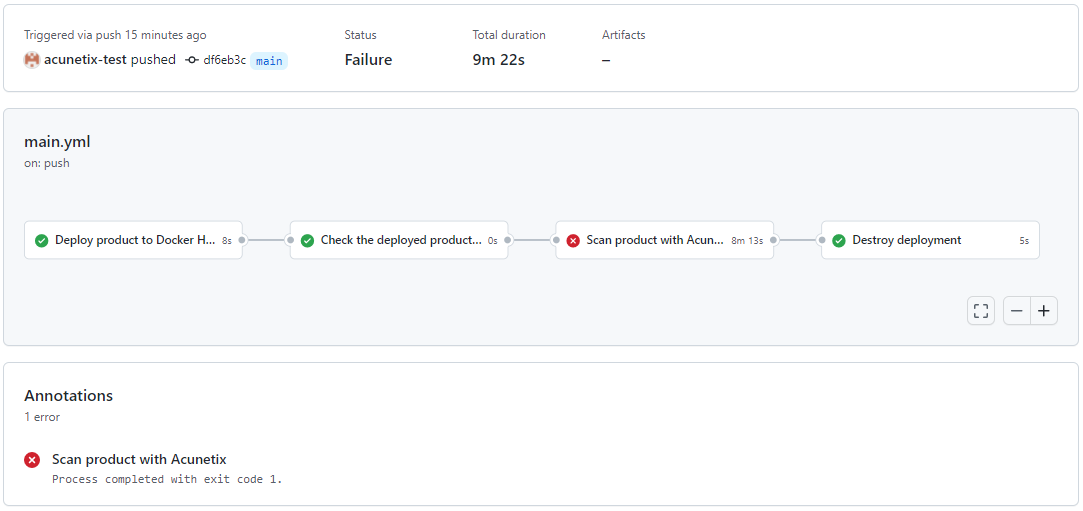The image size is (1083, 511).
Task: Click the main branch label
Action: [269, 61]
